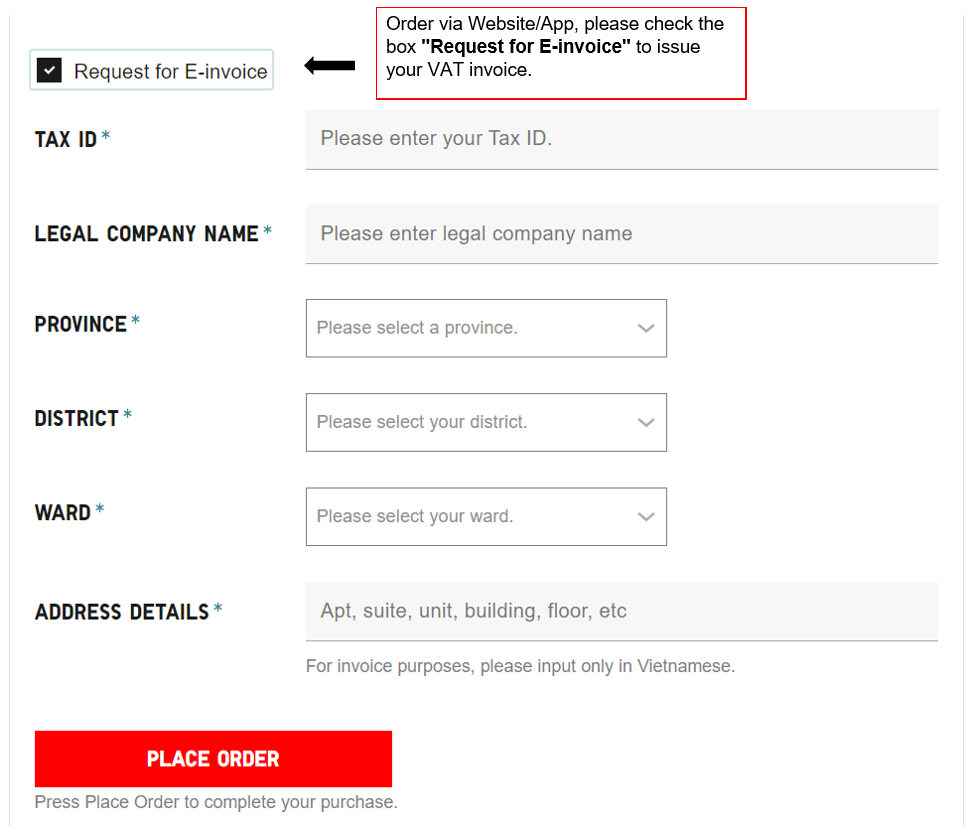This screenshot has width=975, height=836.
Task: Select the Address Details text box
Action: [x=621, y=611]
